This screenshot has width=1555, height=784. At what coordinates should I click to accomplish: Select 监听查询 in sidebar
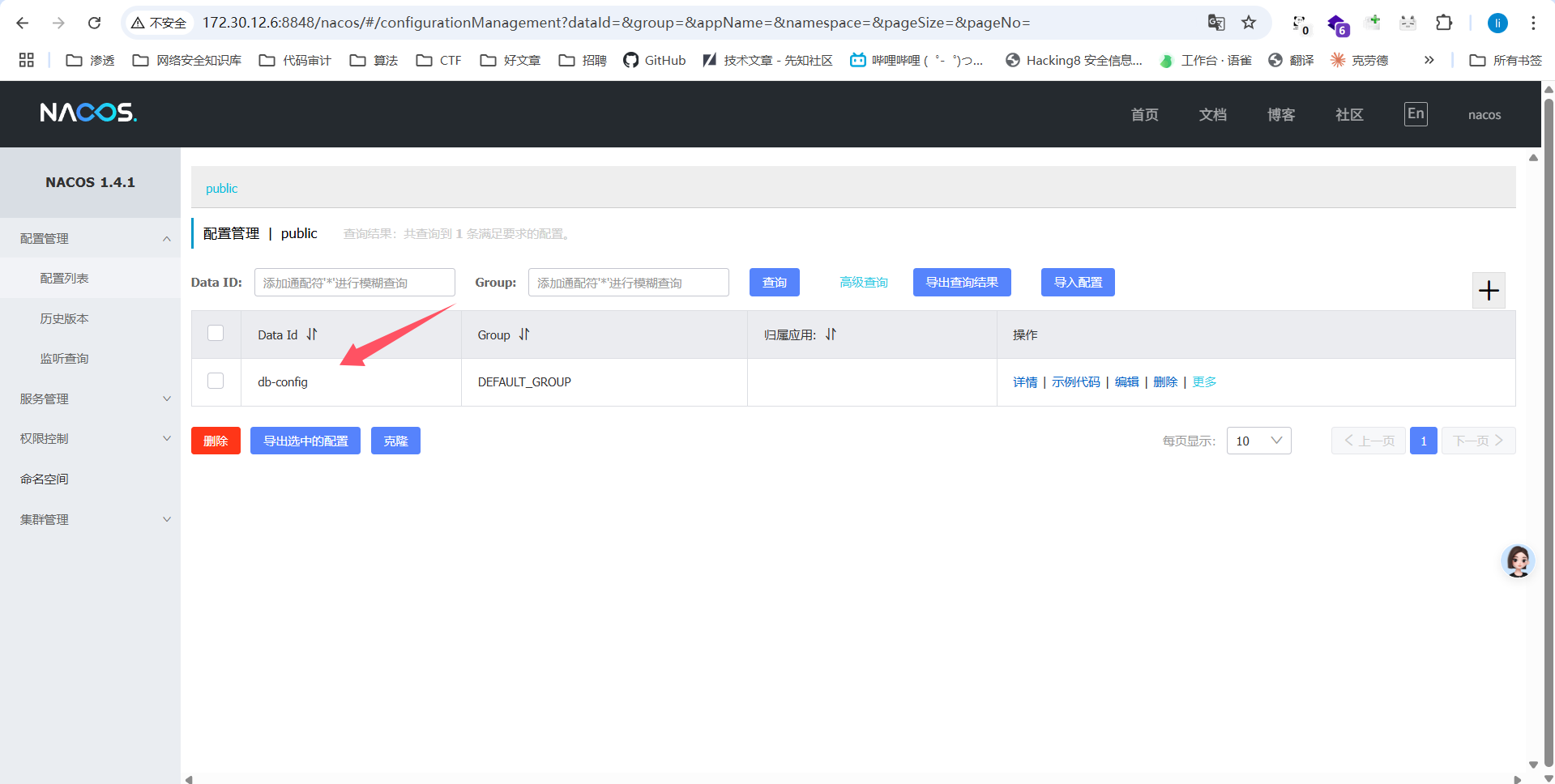90,358
